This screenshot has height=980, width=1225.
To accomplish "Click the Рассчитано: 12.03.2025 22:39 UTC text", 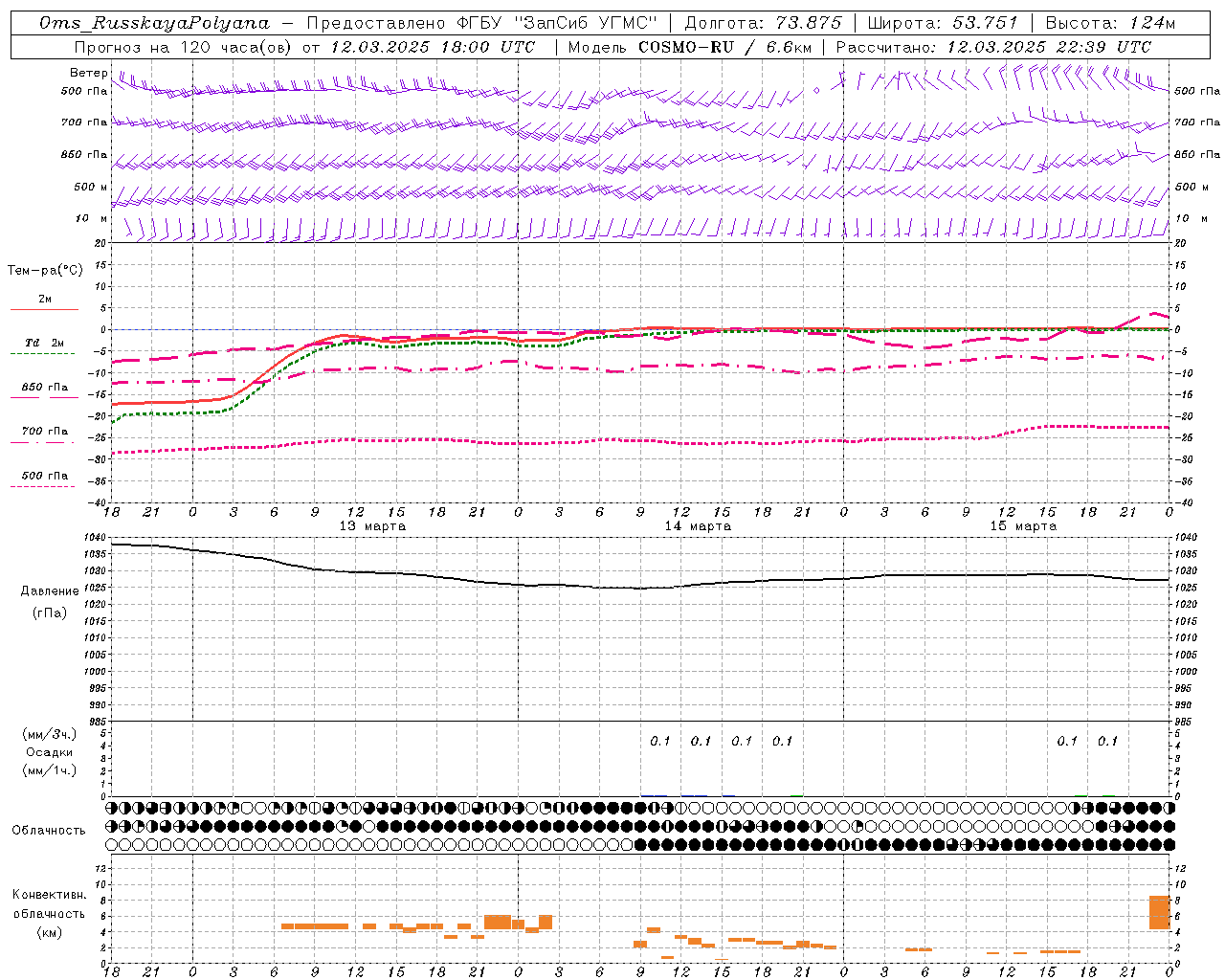I will tap(993, 47).
